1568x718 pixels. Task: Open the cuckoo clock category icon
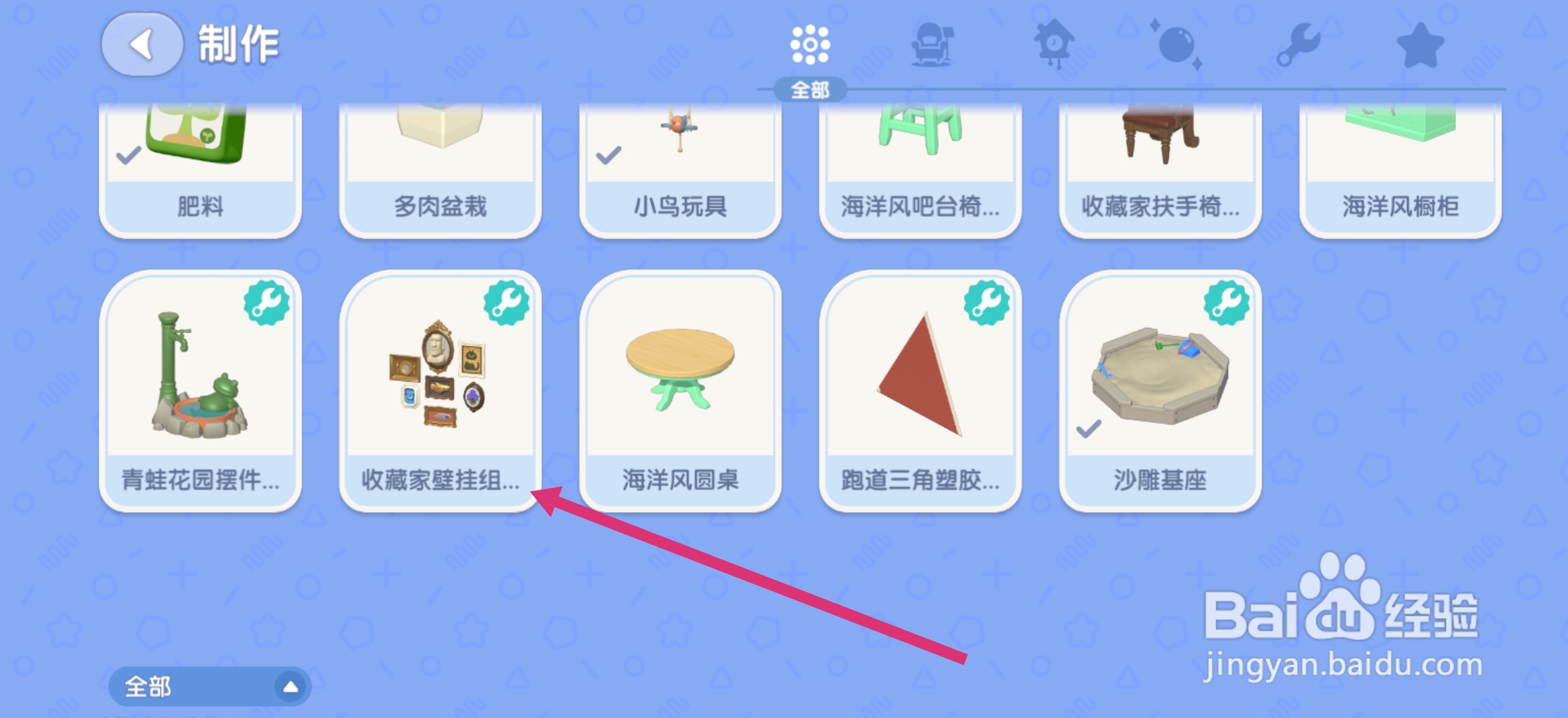1053,43
